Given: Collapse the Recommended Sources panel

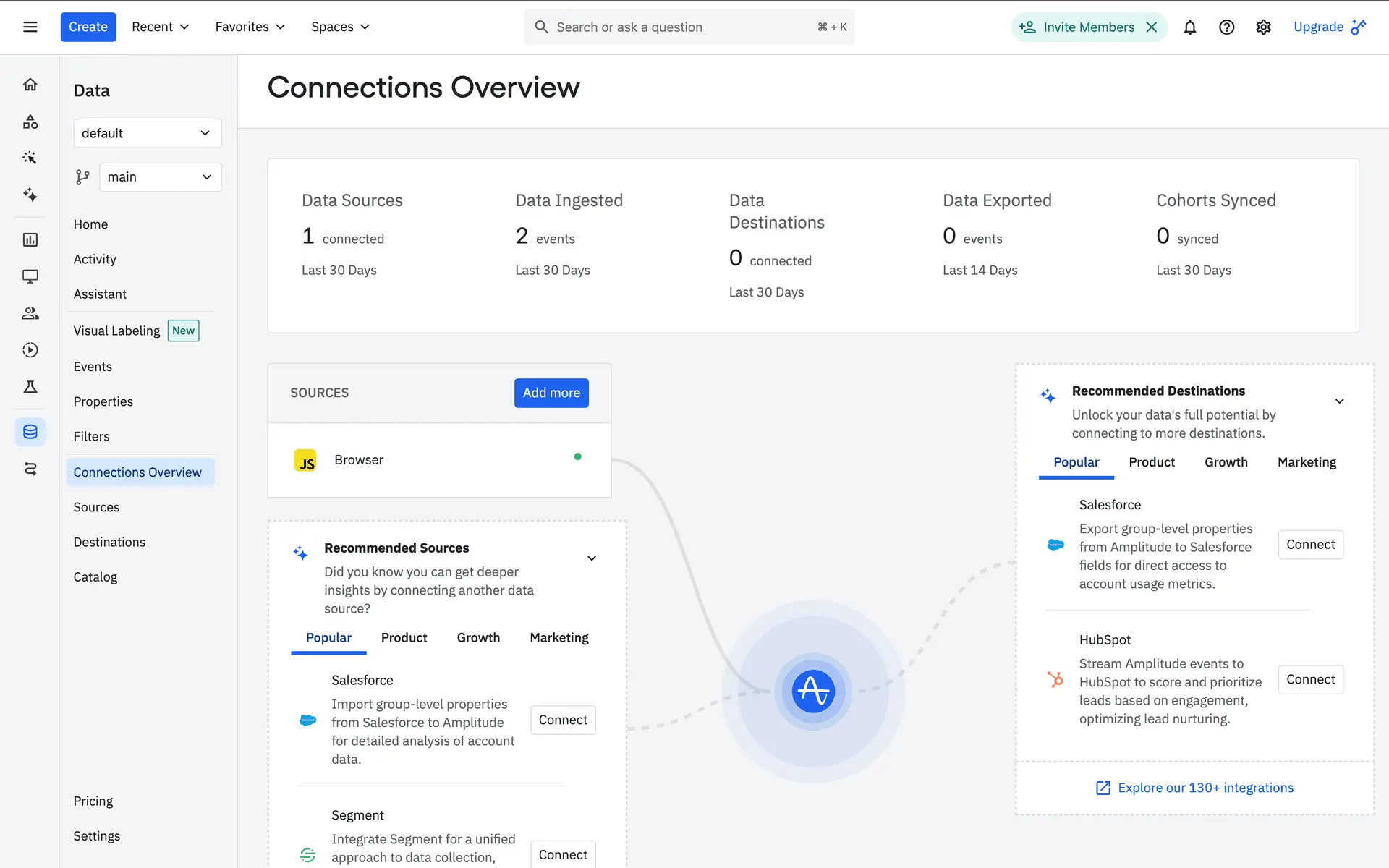Looking at the screenshot, I should click(591, 558).
